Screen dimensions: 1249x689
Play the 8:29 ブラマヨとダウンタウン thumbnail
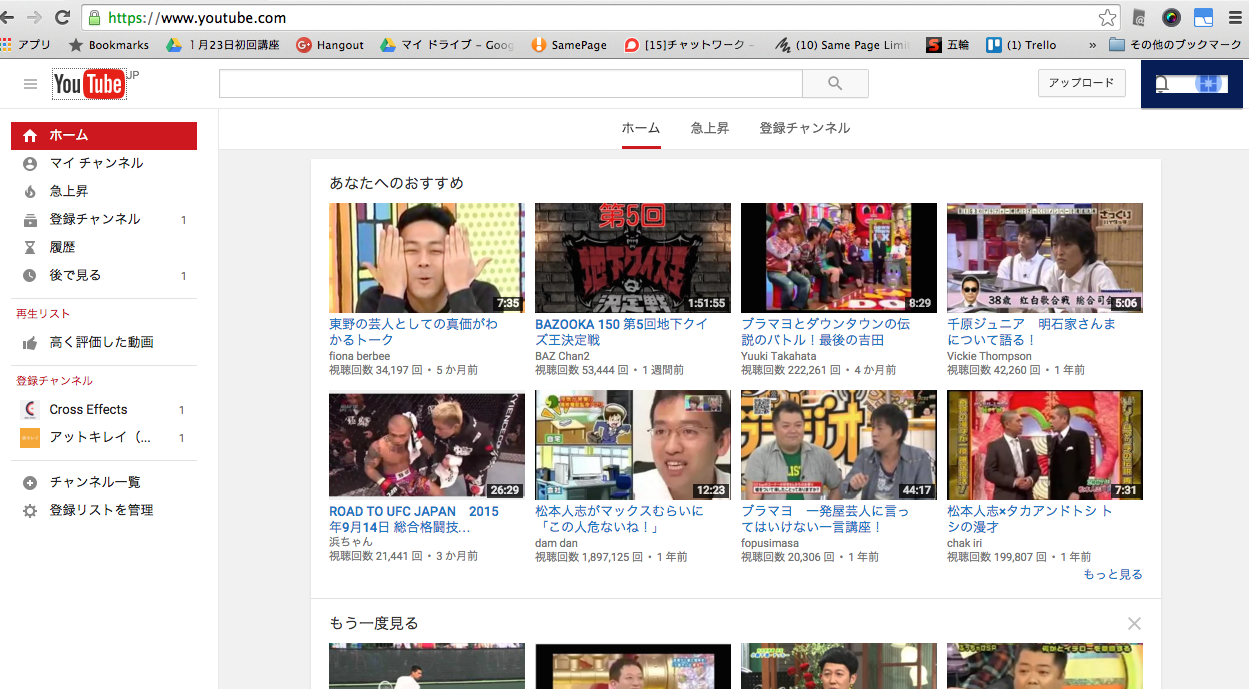point(839,258)
